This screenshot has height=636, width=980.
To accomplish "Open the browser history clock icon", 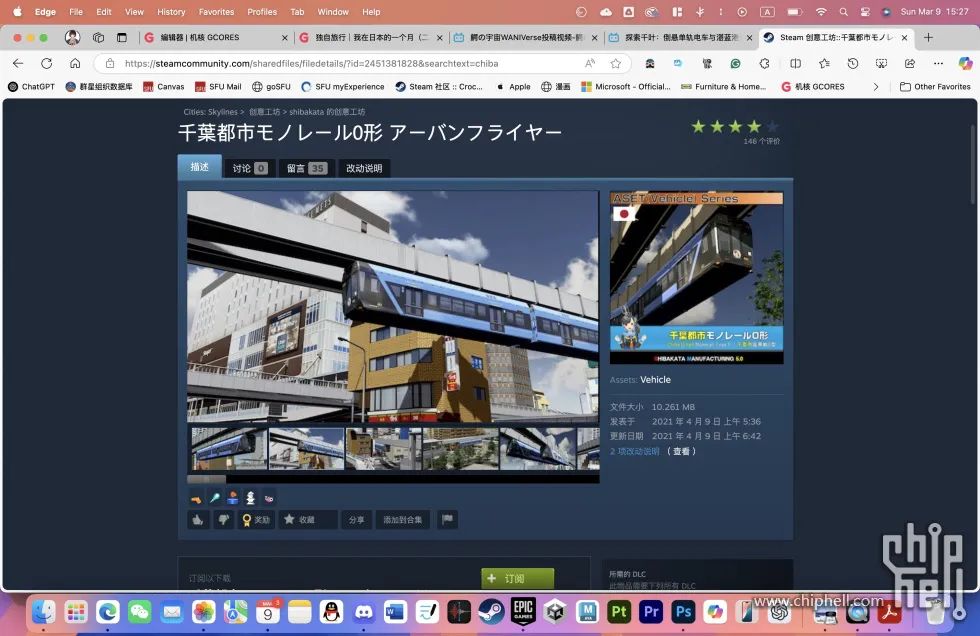I will [852, 63].
